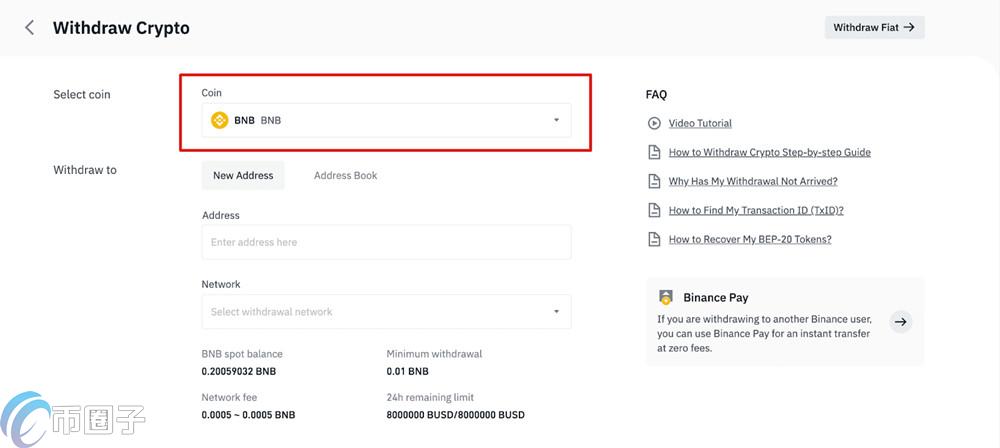Switch to the Address Book tab

[345, 175]
